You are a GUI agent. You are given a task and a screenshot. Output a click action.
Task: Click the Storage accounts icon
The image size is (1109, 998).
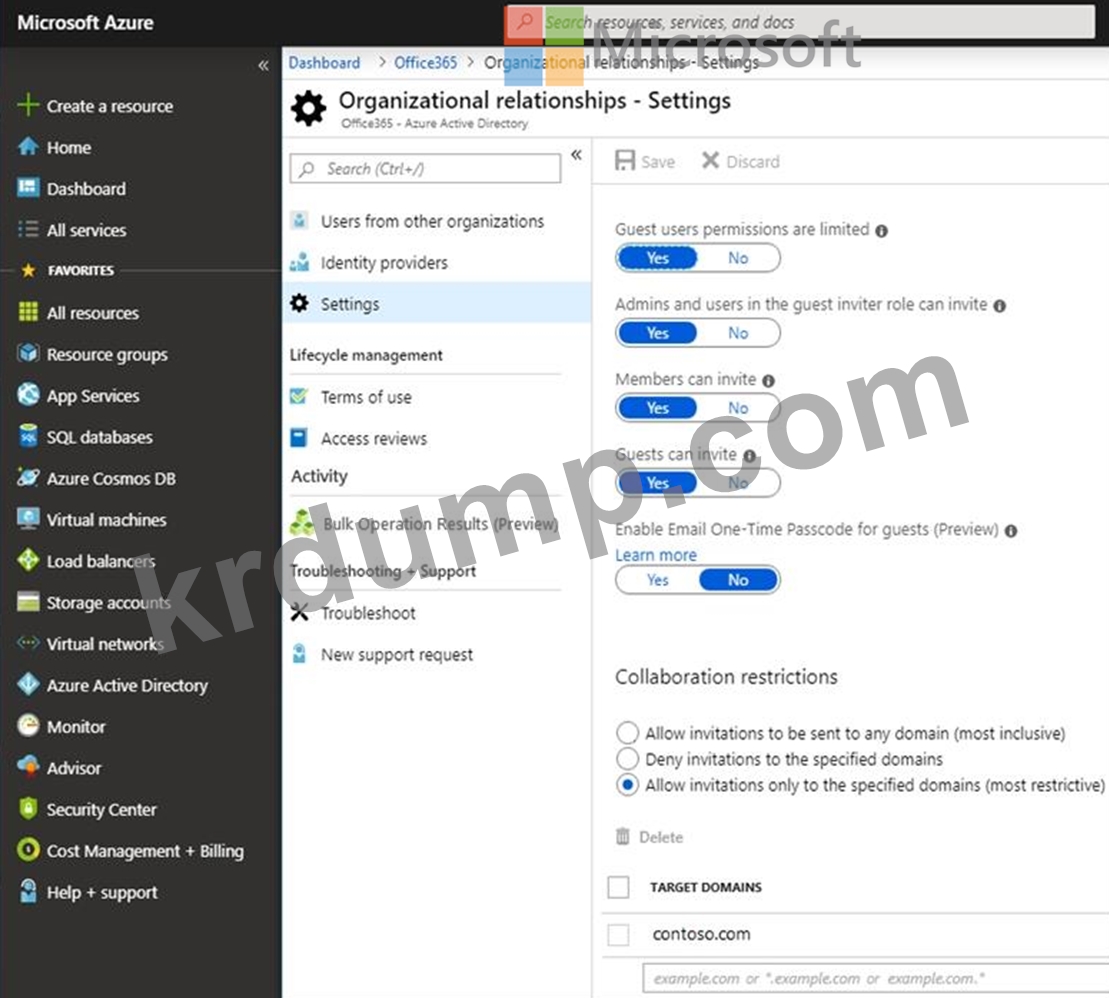28,603
